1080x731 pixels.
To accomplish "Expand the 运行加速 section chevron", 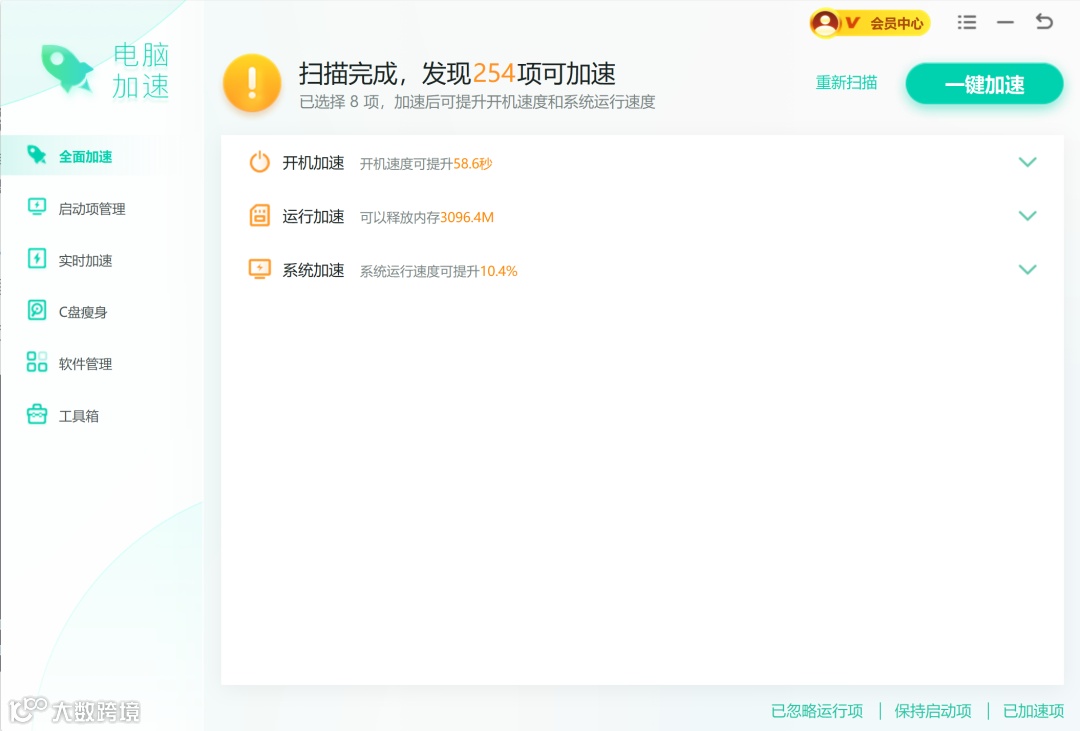I will click(1027, 216).
